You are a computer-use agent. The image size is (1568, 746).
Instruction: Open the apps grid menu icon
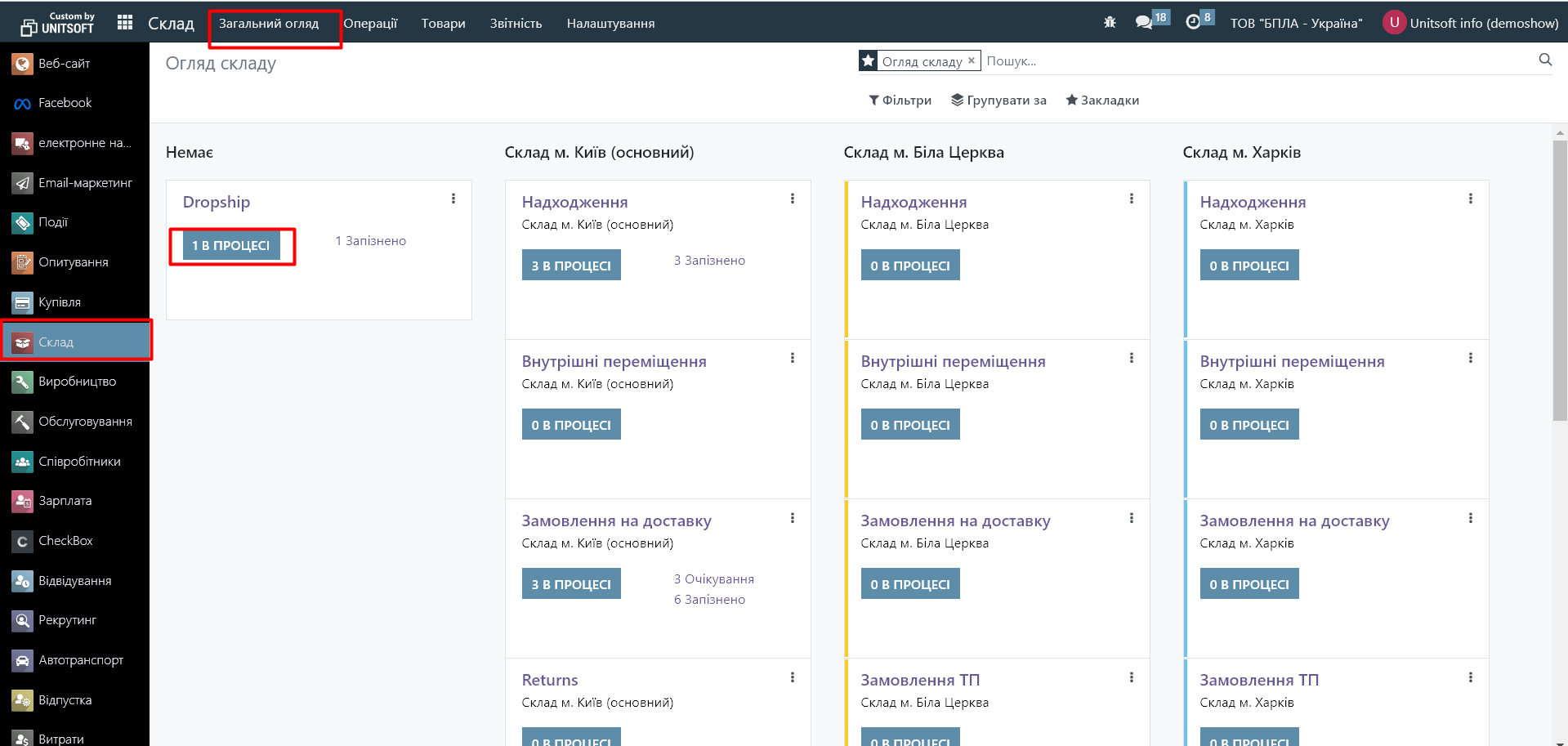125,23
